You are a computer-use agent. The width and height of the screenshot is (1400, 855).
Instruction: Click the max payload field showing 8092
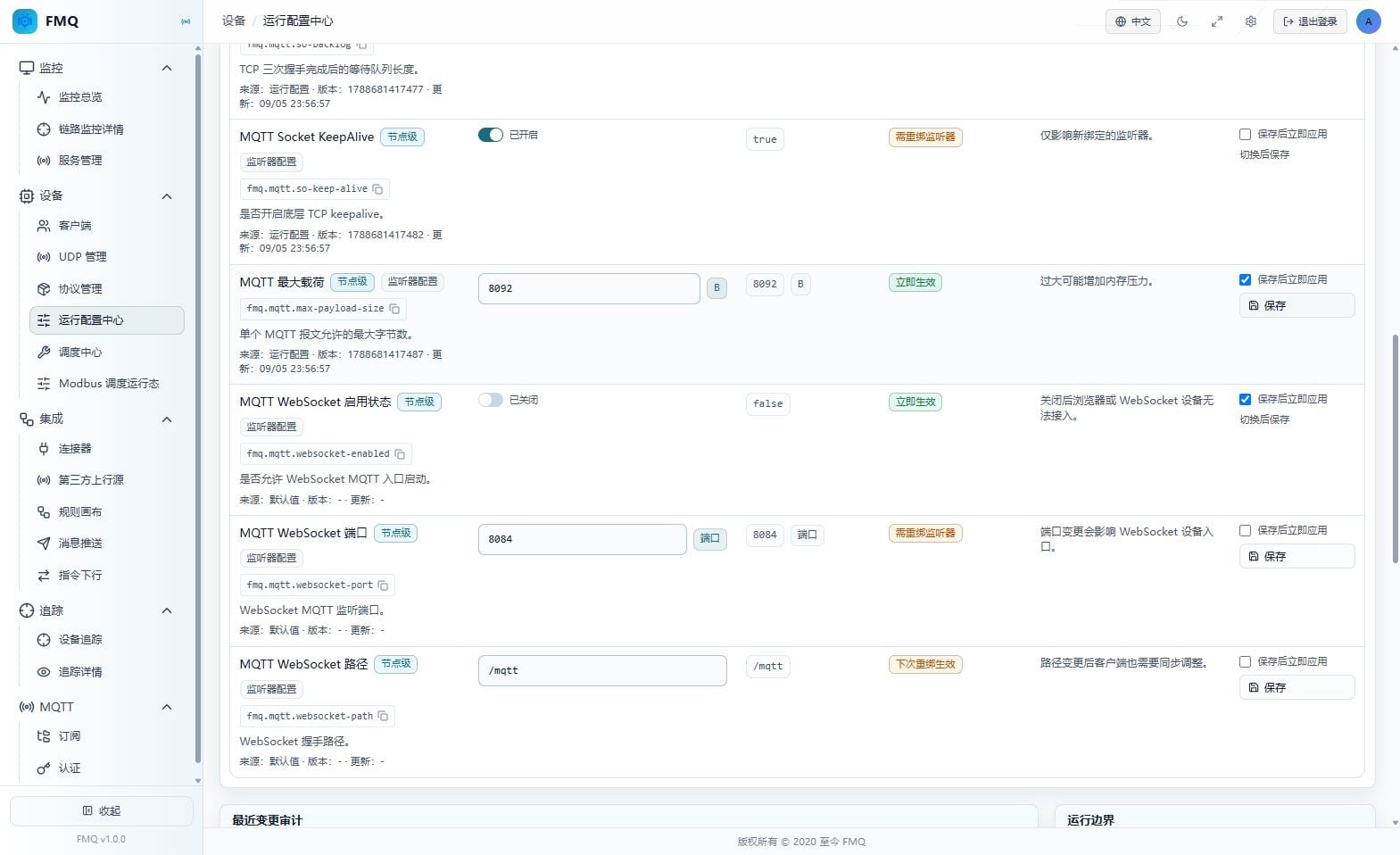coord(589,288)
